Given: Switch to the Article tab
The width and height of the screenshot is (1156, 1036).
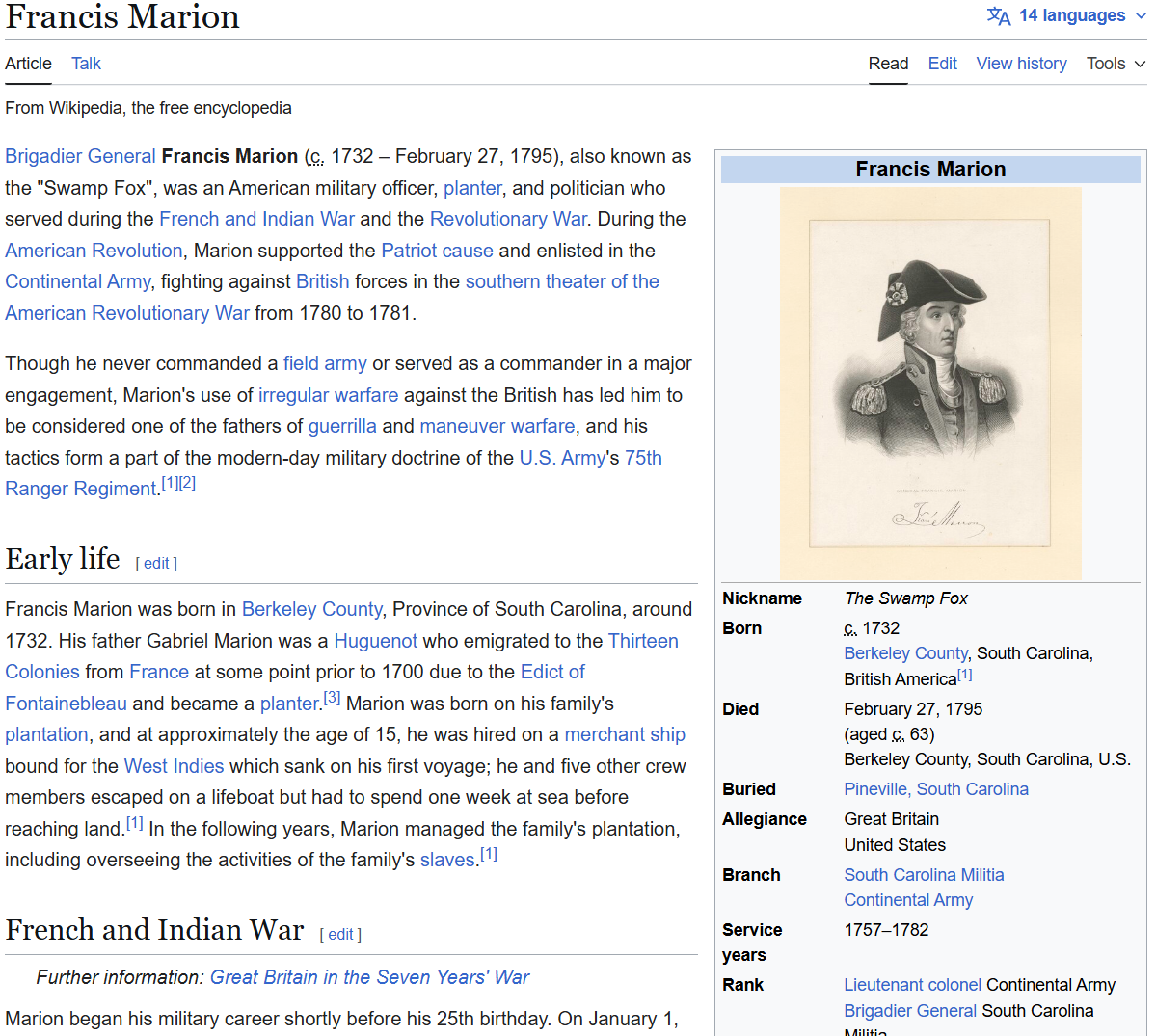Looking at the screenshot, I should click(x=28, y=65).
